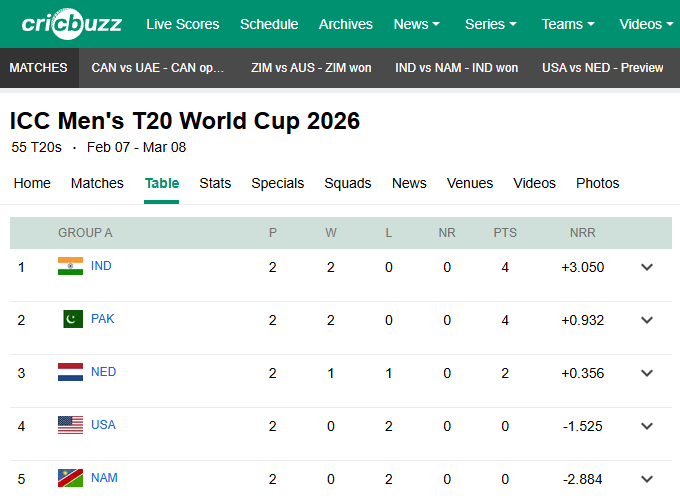Expand the USA row details chevron
The image size is (680, 504).
[x=647, y=426]
